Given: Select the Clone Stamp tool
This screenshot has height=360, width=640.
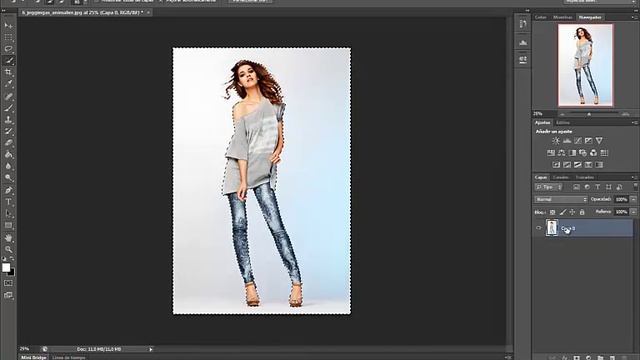Looking at the screenshot, I should point(8,120).
